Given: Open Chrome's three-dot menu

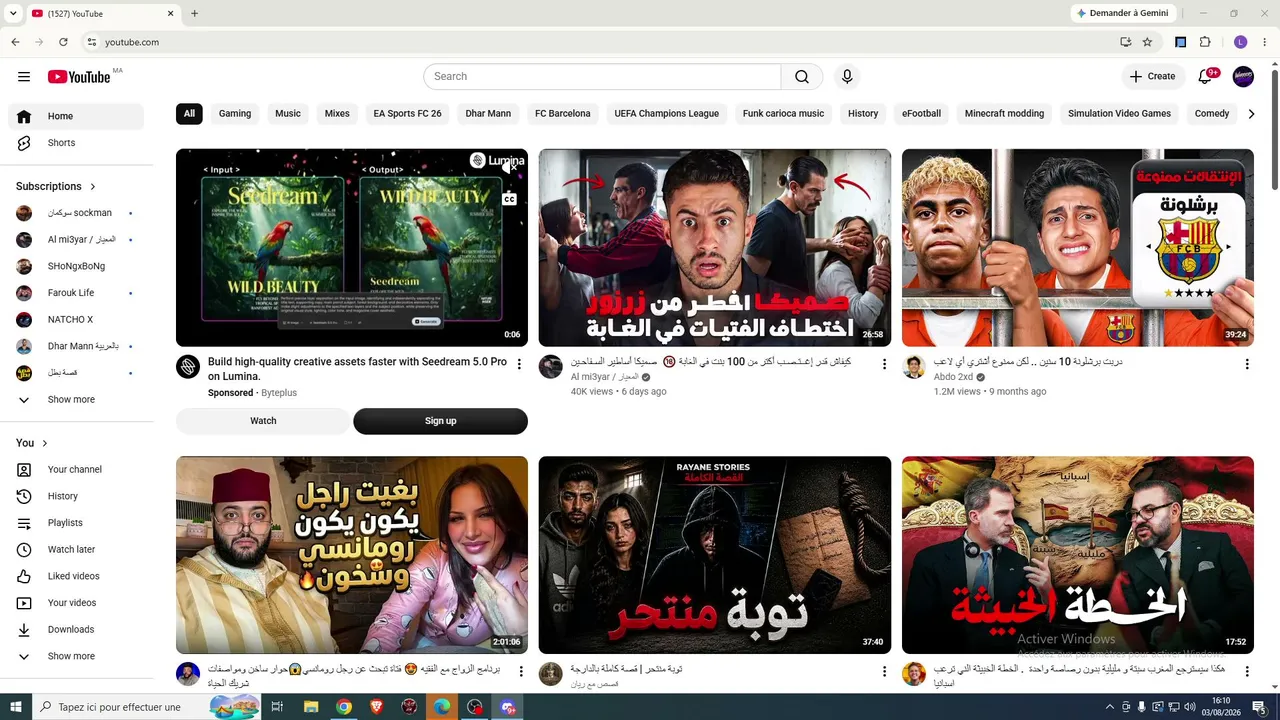Looking at the screenshot, I should point(1265,42).
